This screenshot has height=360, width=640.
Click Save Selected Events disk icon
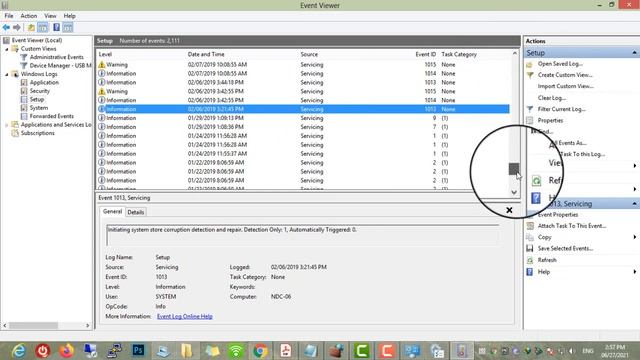pyautogui.click(x=530, y=249)
